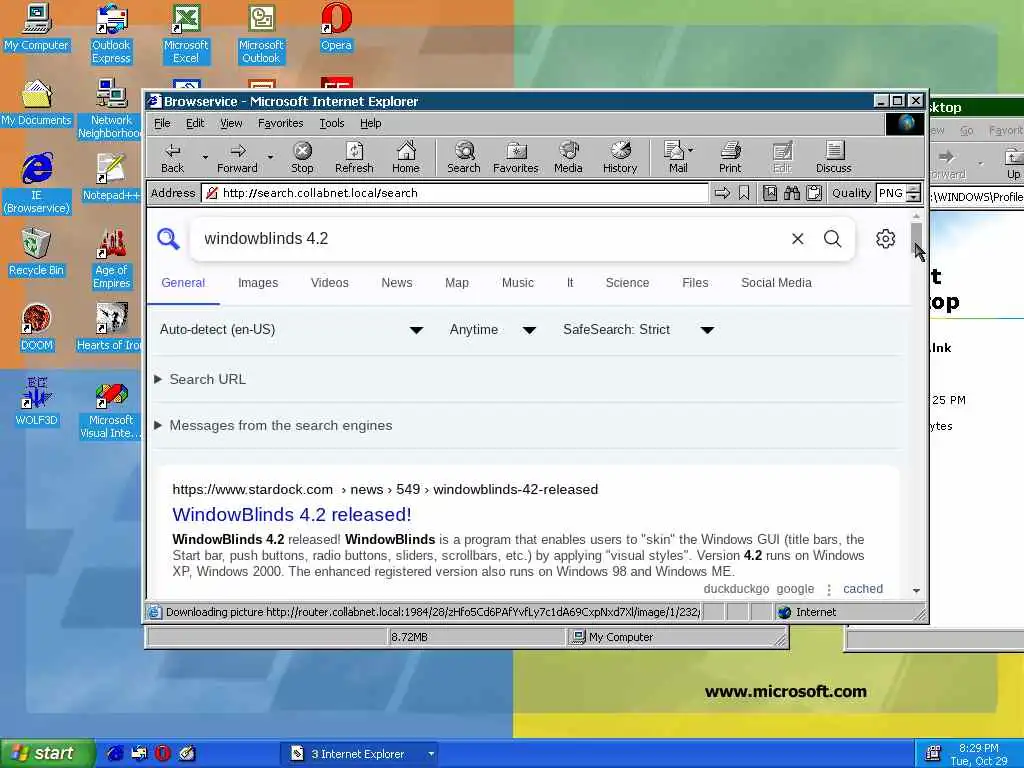1024x768 pixels.
Task: Open Outlook Express desktop icon
Action: click(x=111, y=34)
